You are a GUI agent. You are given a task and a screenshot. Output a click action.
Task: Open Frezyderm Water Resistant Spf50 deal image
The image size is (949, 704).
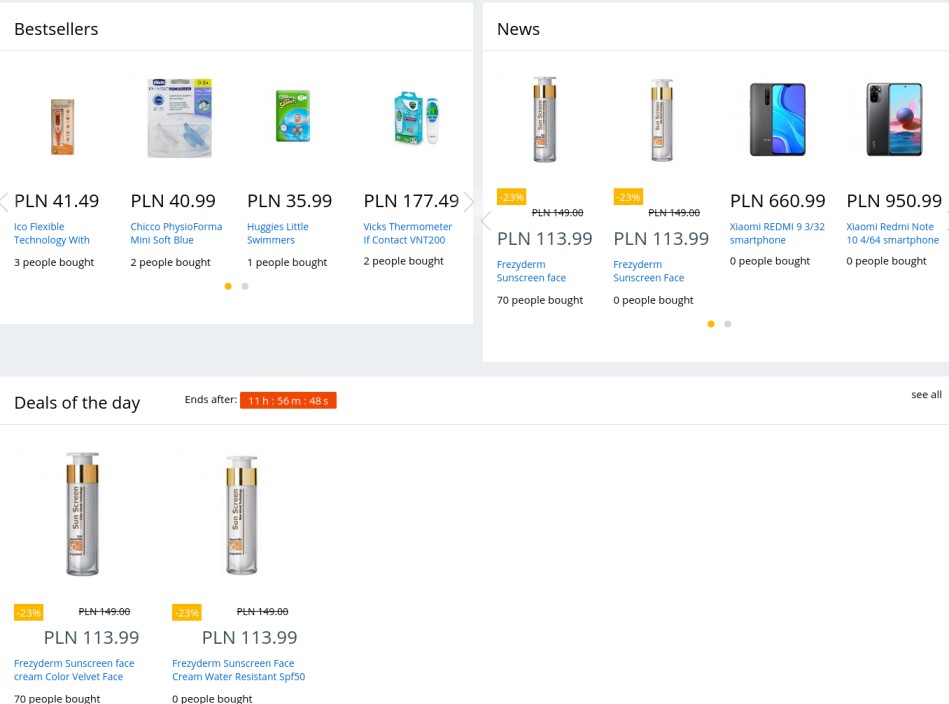pyautogui.click(x=241, y=515)
